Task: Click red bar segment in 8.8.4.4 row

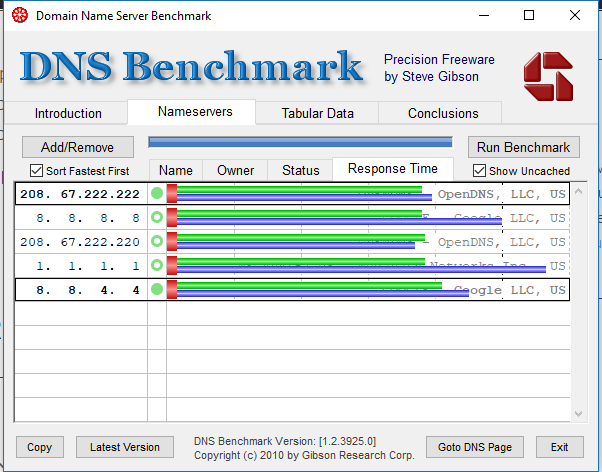Action: 172,289
